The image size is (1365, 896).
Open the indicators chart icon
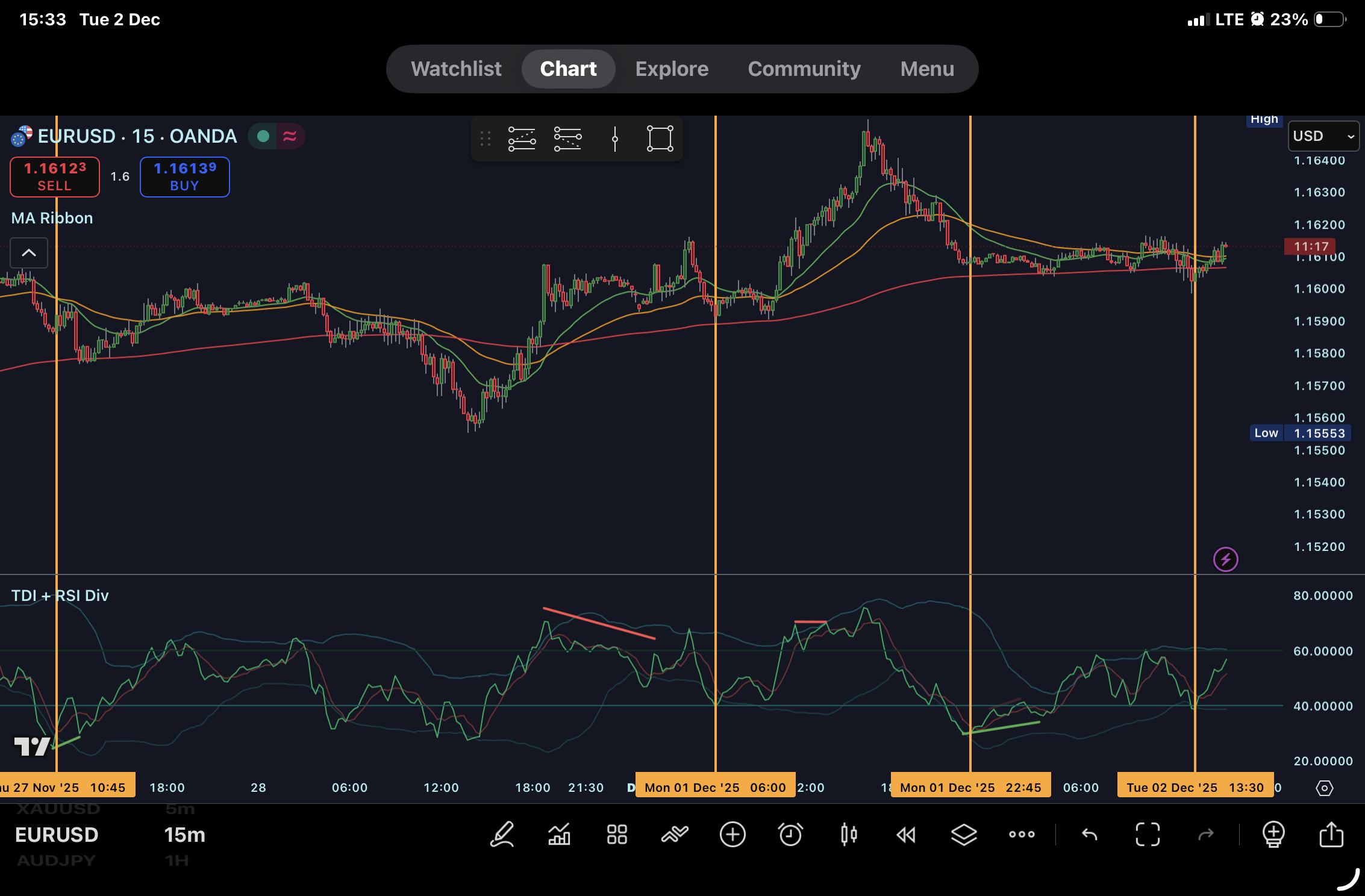(559, 835)
